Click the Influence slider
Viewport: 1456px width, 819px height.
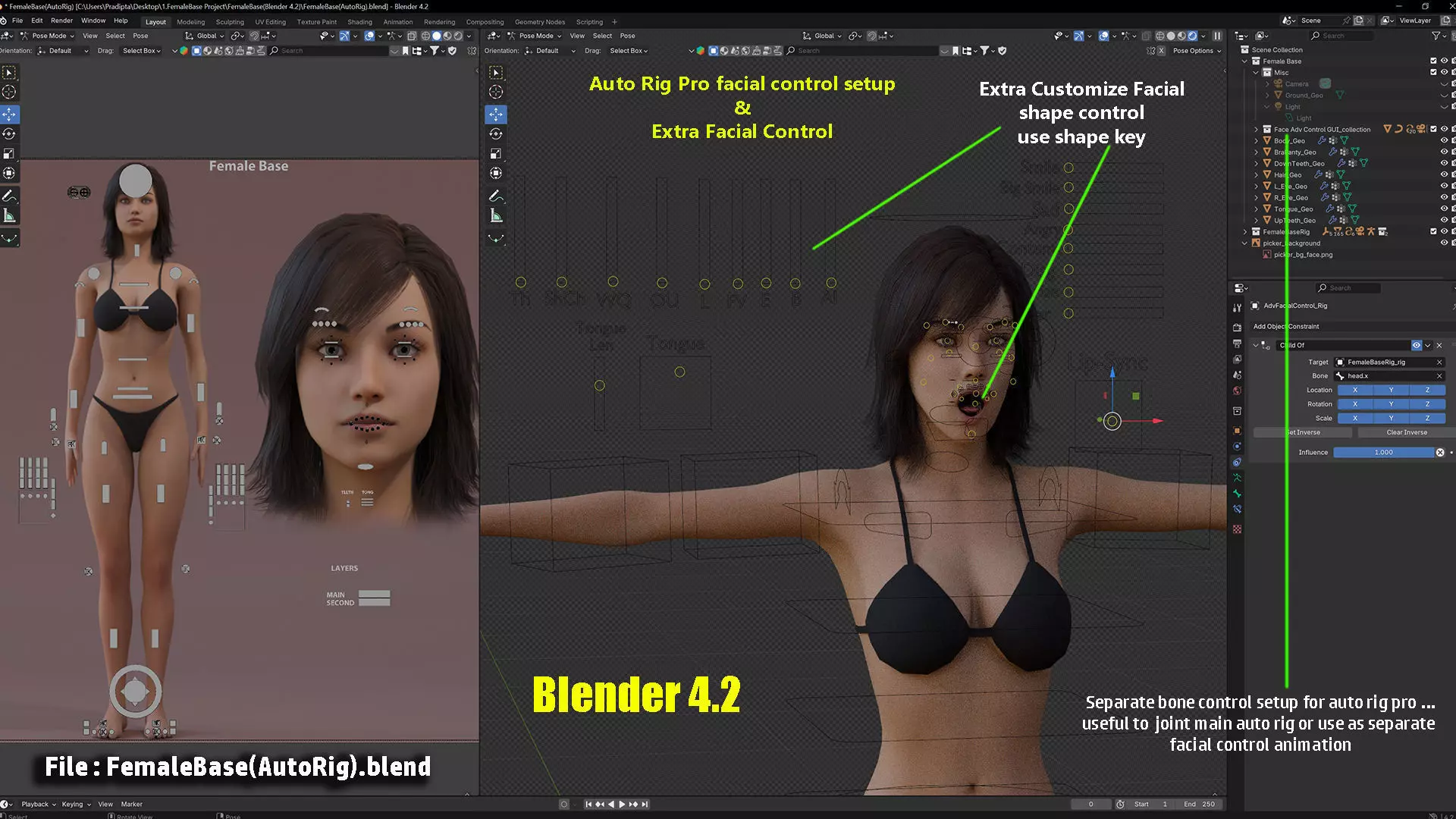tap(1384, 453)
